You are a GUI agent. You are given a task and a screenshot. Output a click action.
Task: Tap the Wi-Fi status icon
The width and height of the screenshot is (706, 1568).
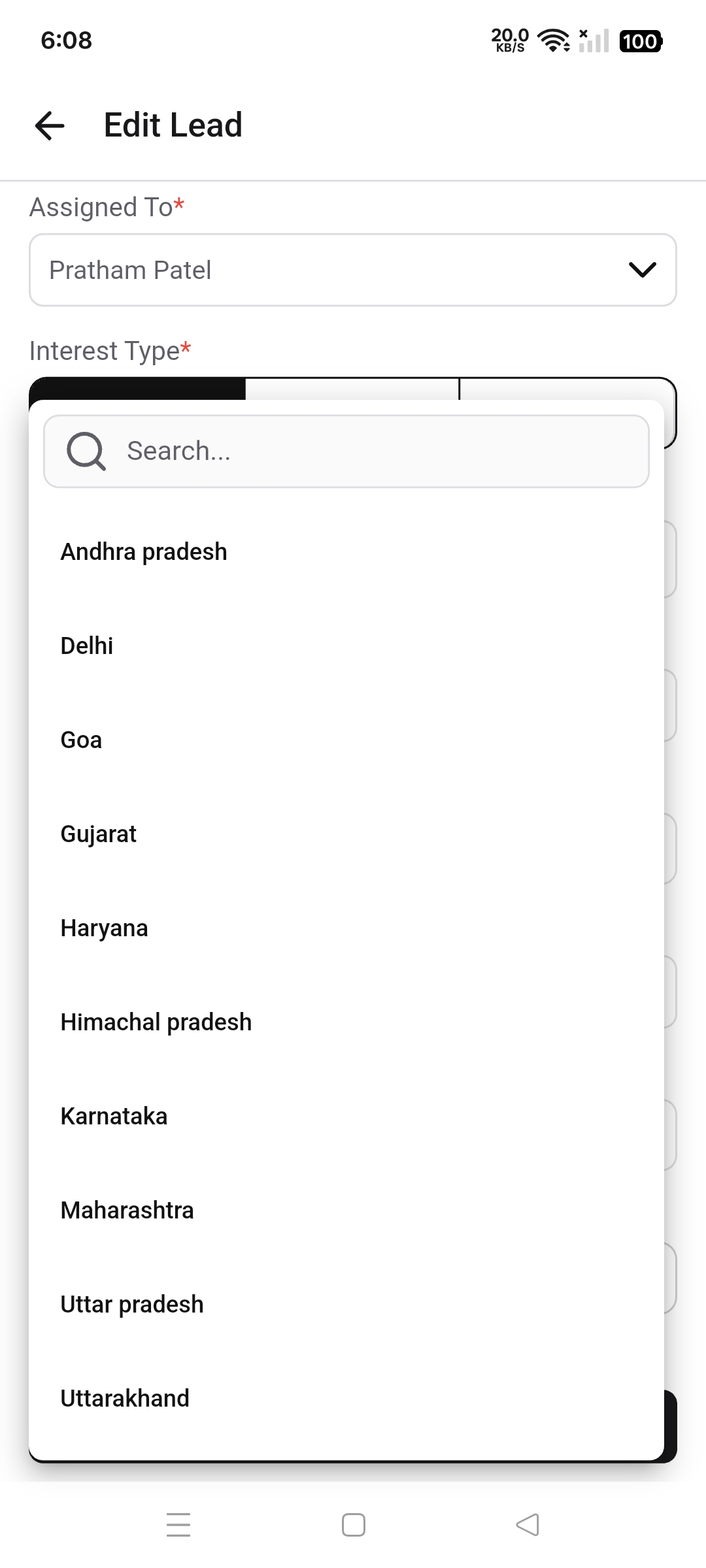(553, 41)
